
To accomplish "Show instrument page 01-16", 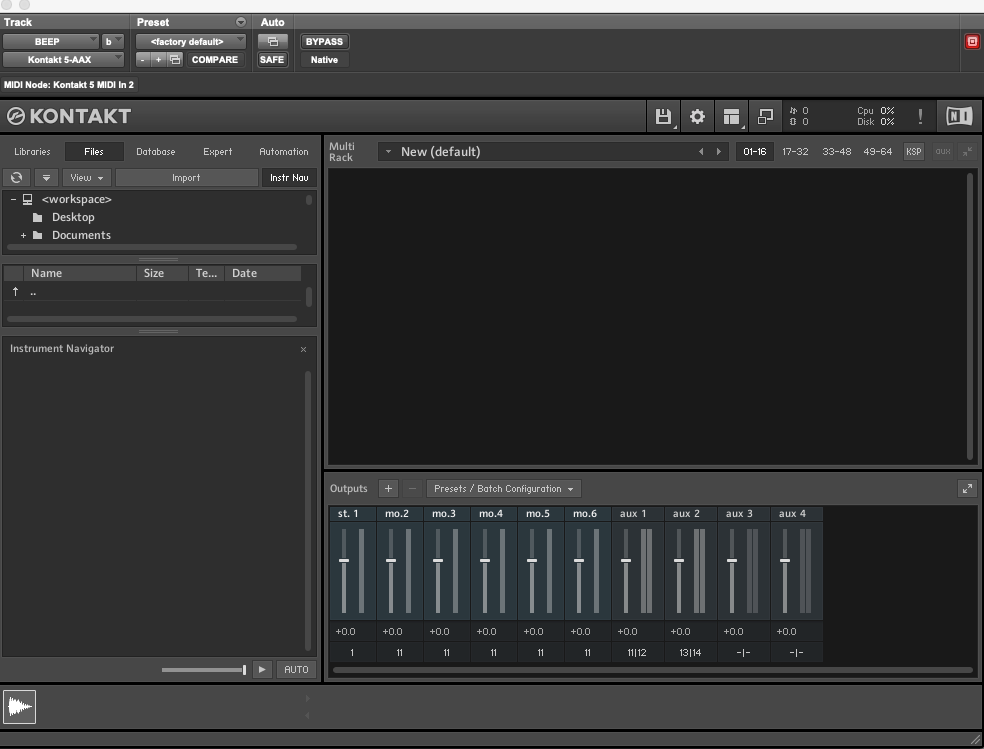I will pyautogui.click(x=754, y=152).
